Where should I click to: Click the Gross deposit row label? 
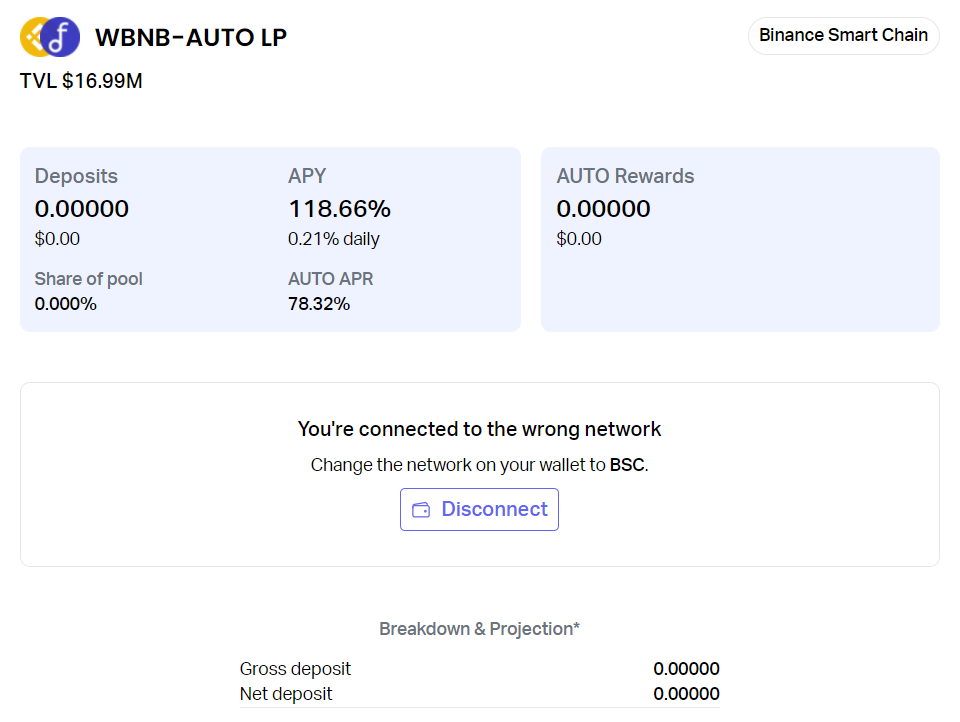[295, 669]
